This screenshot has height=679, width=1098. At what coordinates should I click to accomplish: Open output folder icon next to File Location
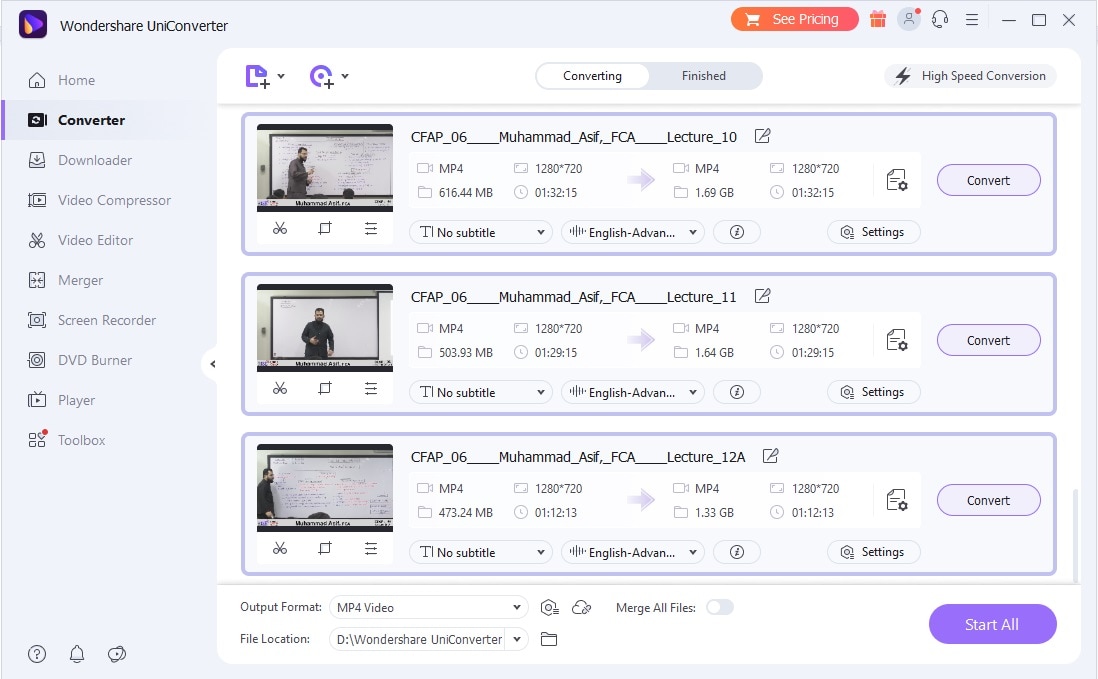coord(549,639)
